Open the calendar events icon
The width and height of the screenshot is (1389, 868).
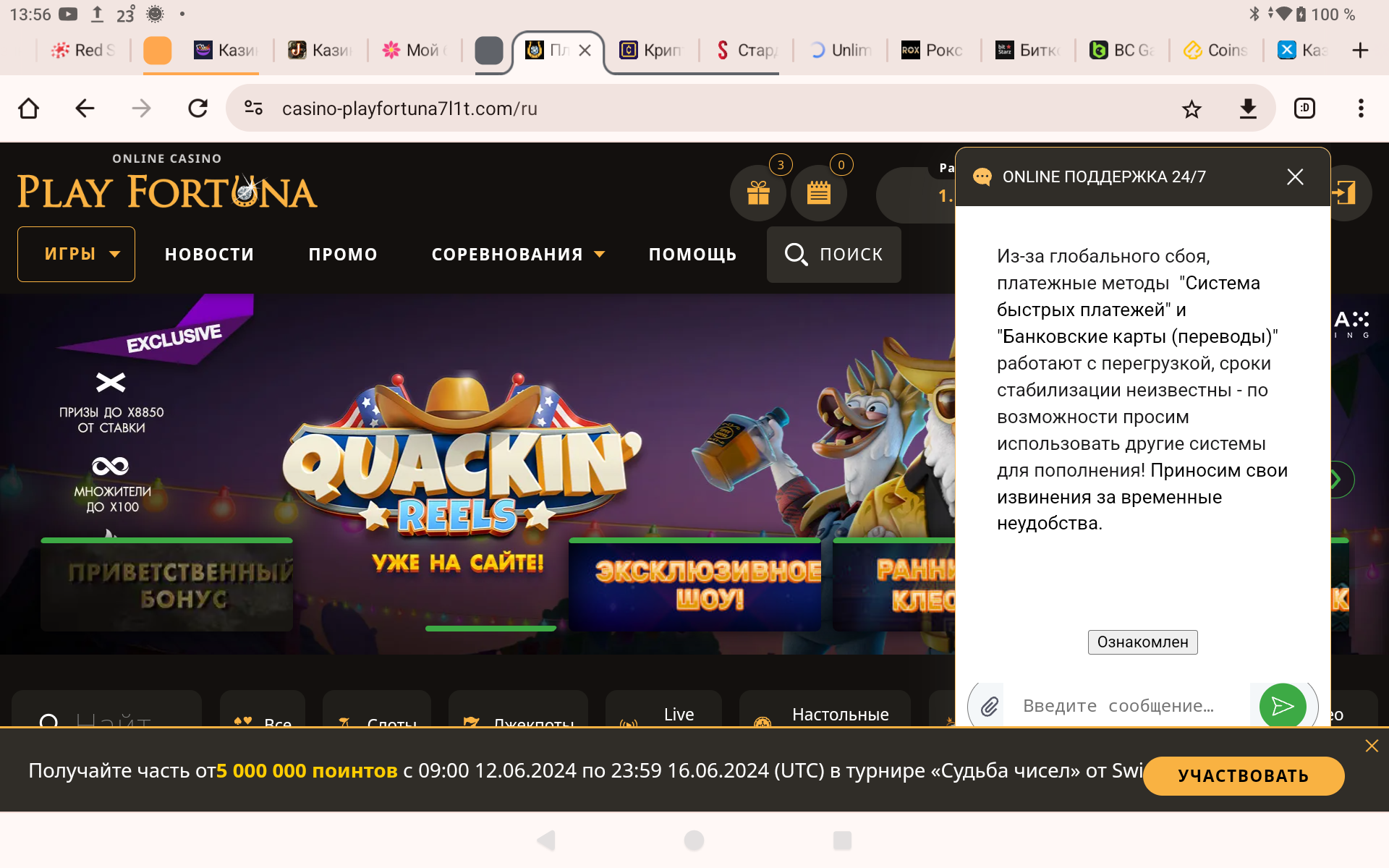818,193
